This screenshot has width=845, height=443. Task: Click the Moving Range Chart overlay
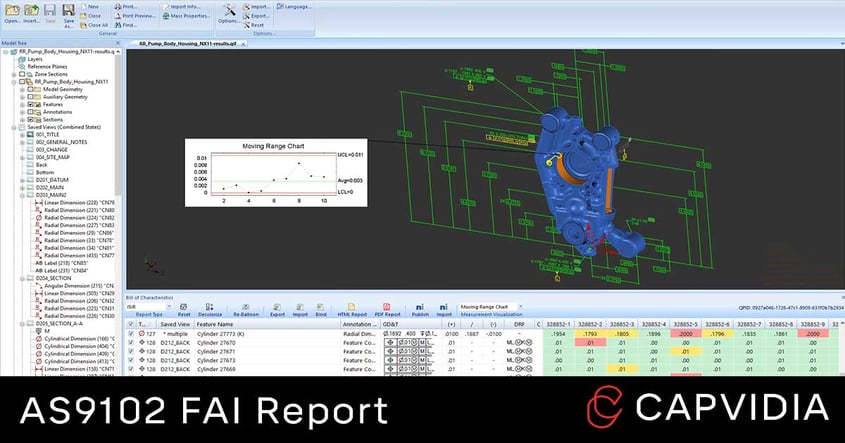276,172
